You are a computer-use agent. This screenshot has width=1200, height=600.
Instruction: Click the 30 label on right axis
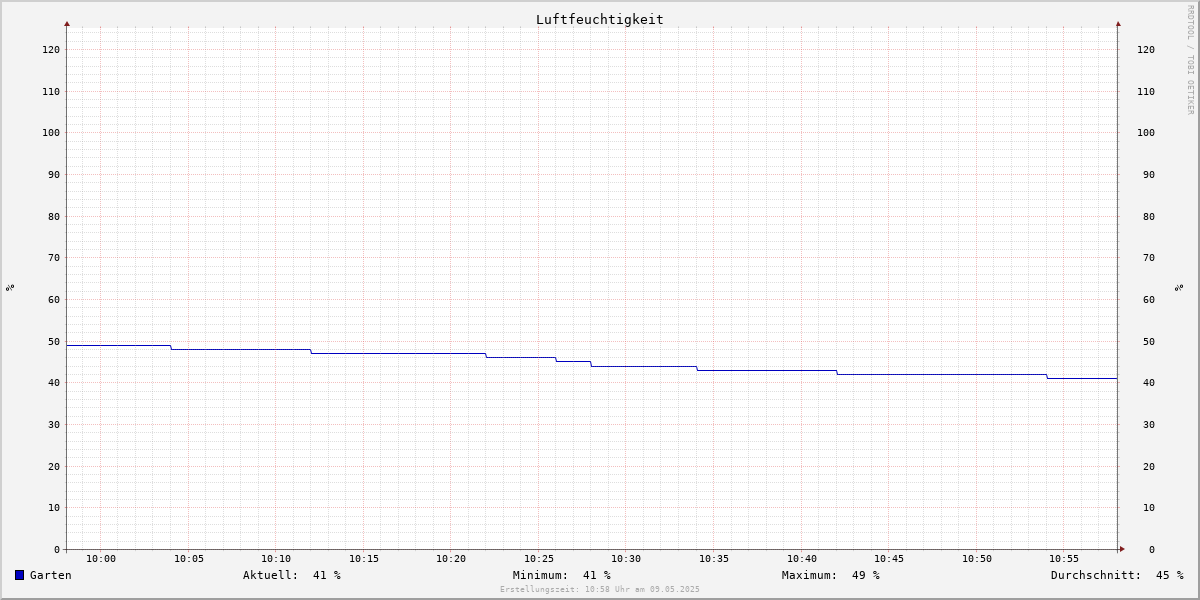1149,424
